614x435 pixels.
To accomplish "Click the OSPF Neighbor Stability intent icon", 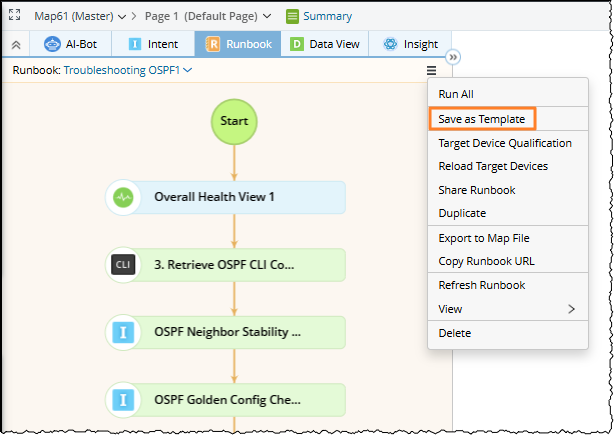I will [123, 332].
